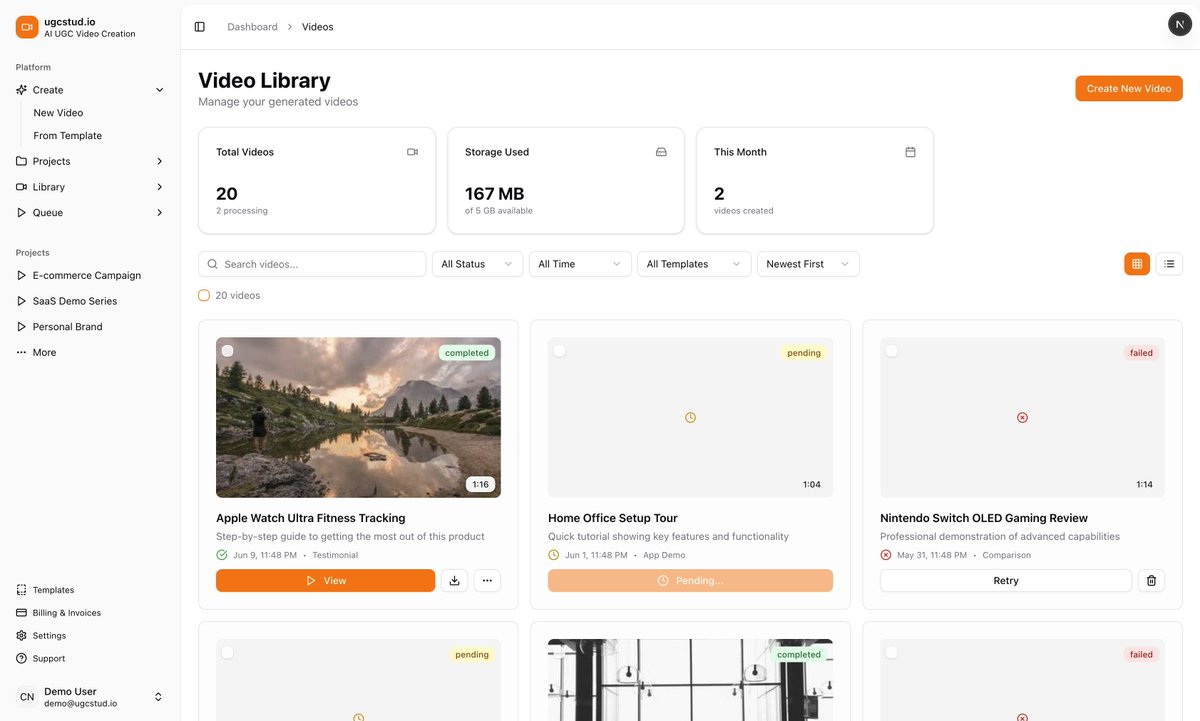Screen dimensions: 1200x721
Task: Download the Apple Watch Ultra video
Action: pyautogui.click(x=454, y=581)
